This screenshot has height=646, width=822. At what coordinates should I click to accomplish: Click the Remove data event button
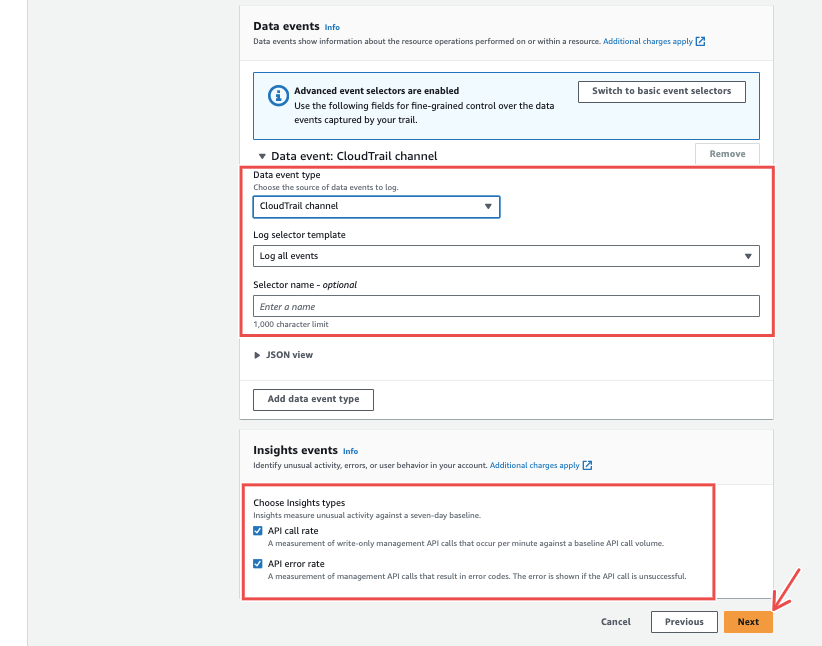pos(727,154)
